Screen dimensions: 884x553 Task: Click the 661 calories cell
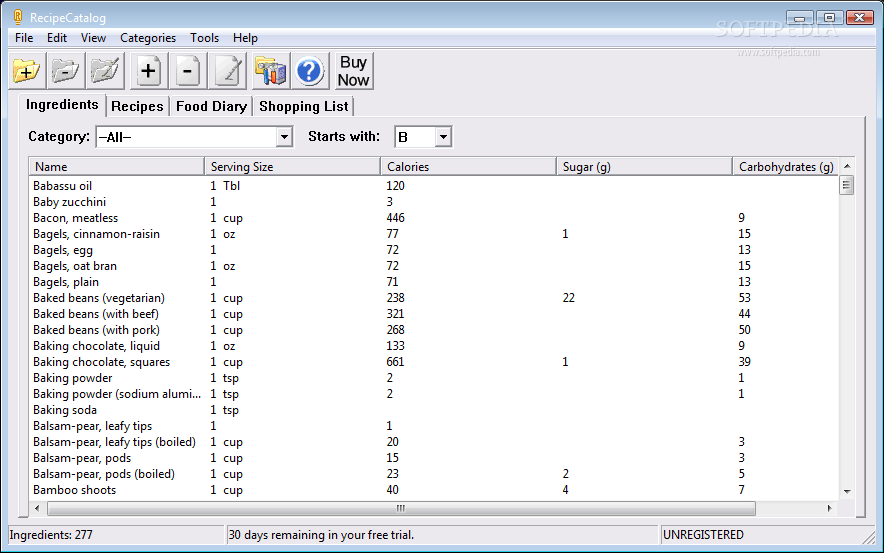coord(395,362)
